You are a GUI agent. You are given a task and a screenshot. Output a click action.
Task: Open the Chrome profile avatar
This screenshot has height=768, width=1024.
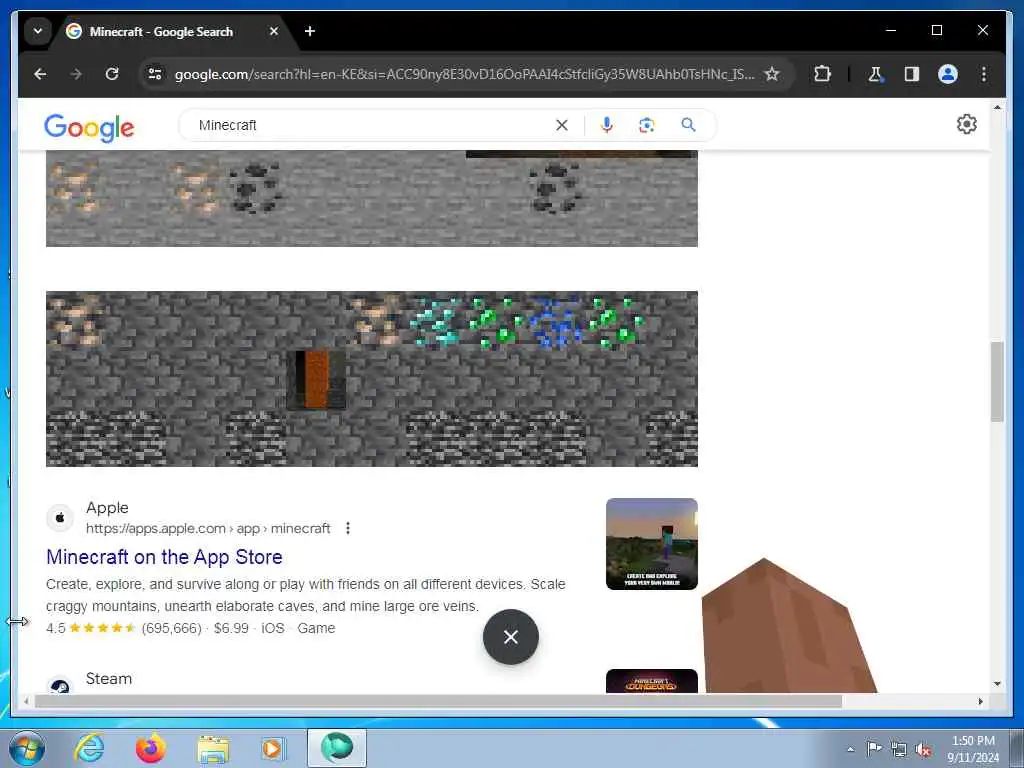pyautogui.click(x=948, y=74)
